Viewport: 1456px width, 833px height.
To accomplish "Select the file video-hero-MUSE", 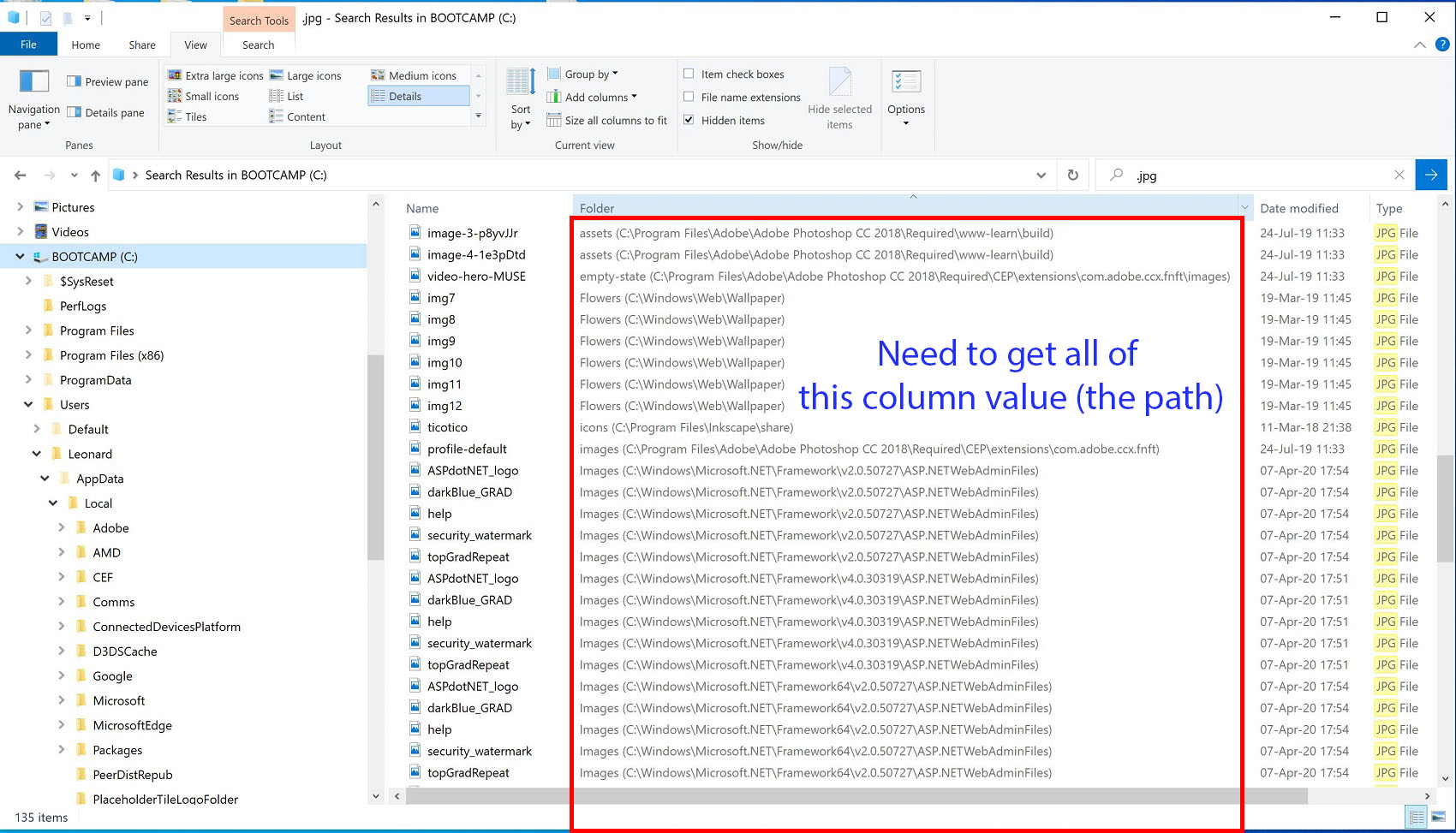I will click(476, 276).
